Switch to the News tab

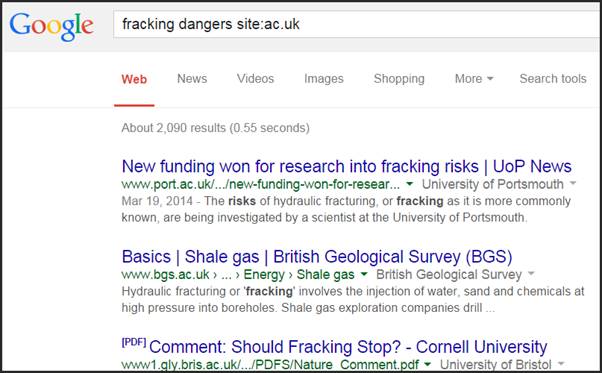click(192, 79)
